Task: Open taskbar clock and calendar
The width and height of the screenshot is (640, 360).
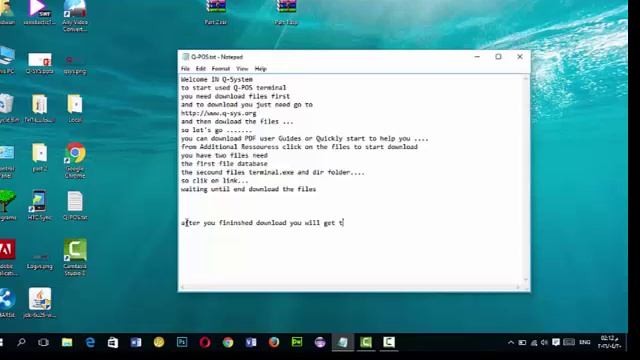Action: coord(610,342)
